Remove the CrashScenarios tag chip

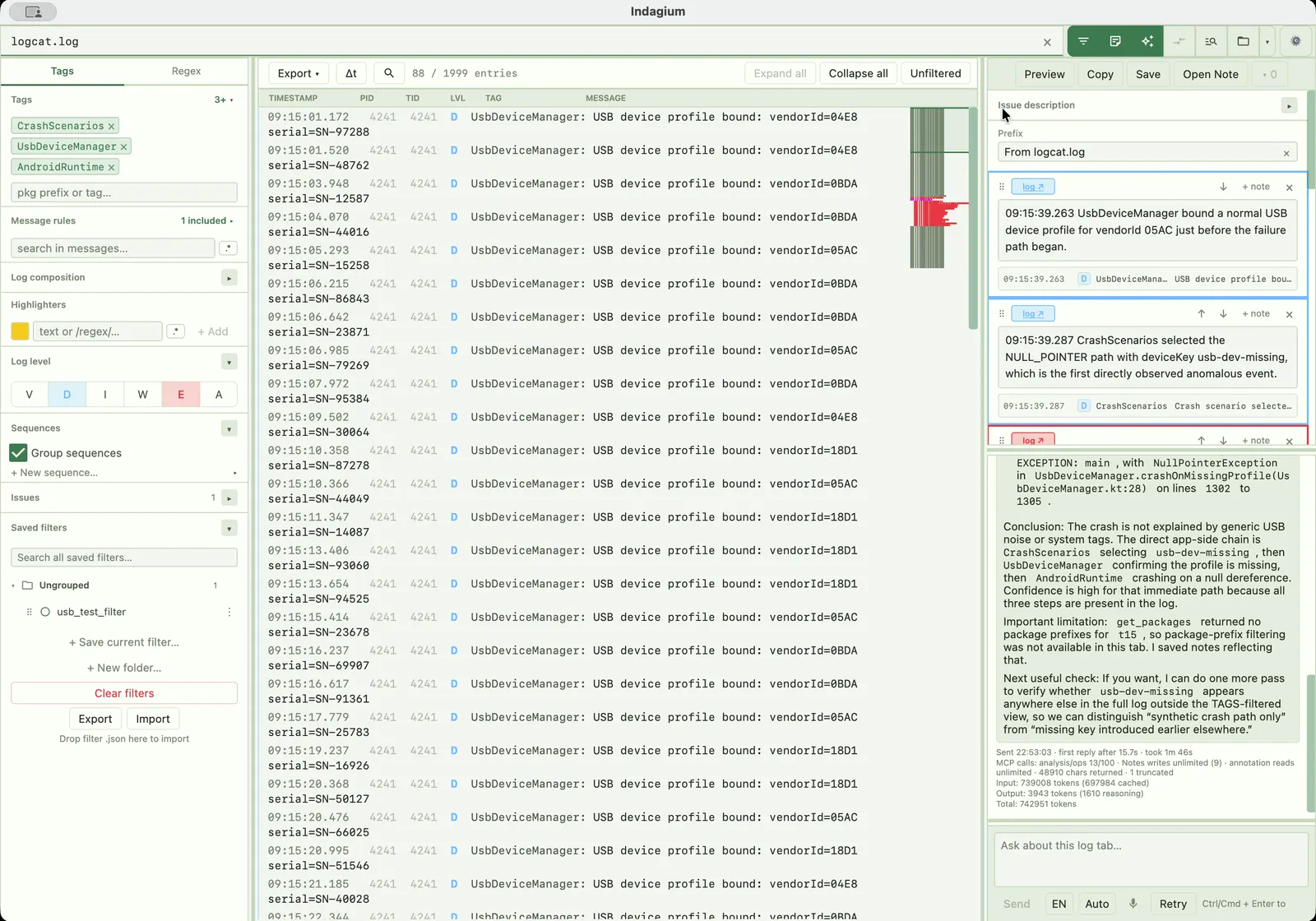click(111, 126)
